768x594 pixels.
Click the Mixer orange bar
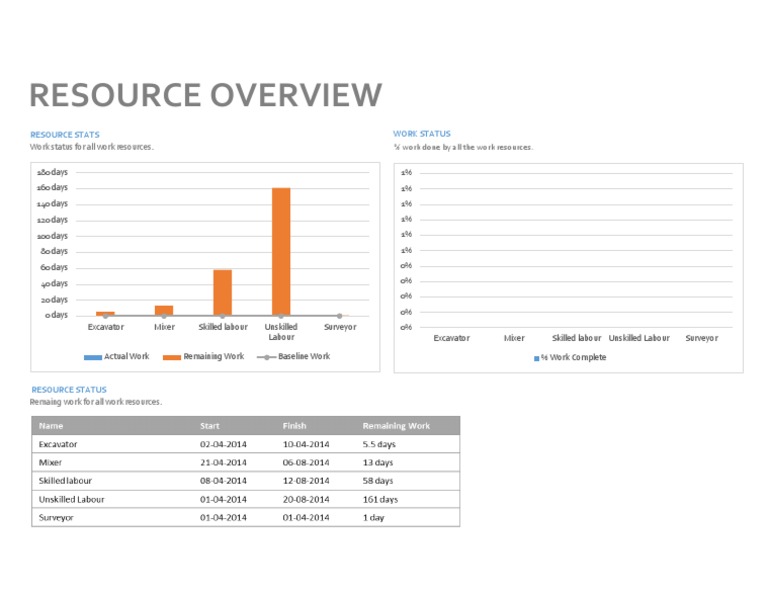(x=164, y=310)
